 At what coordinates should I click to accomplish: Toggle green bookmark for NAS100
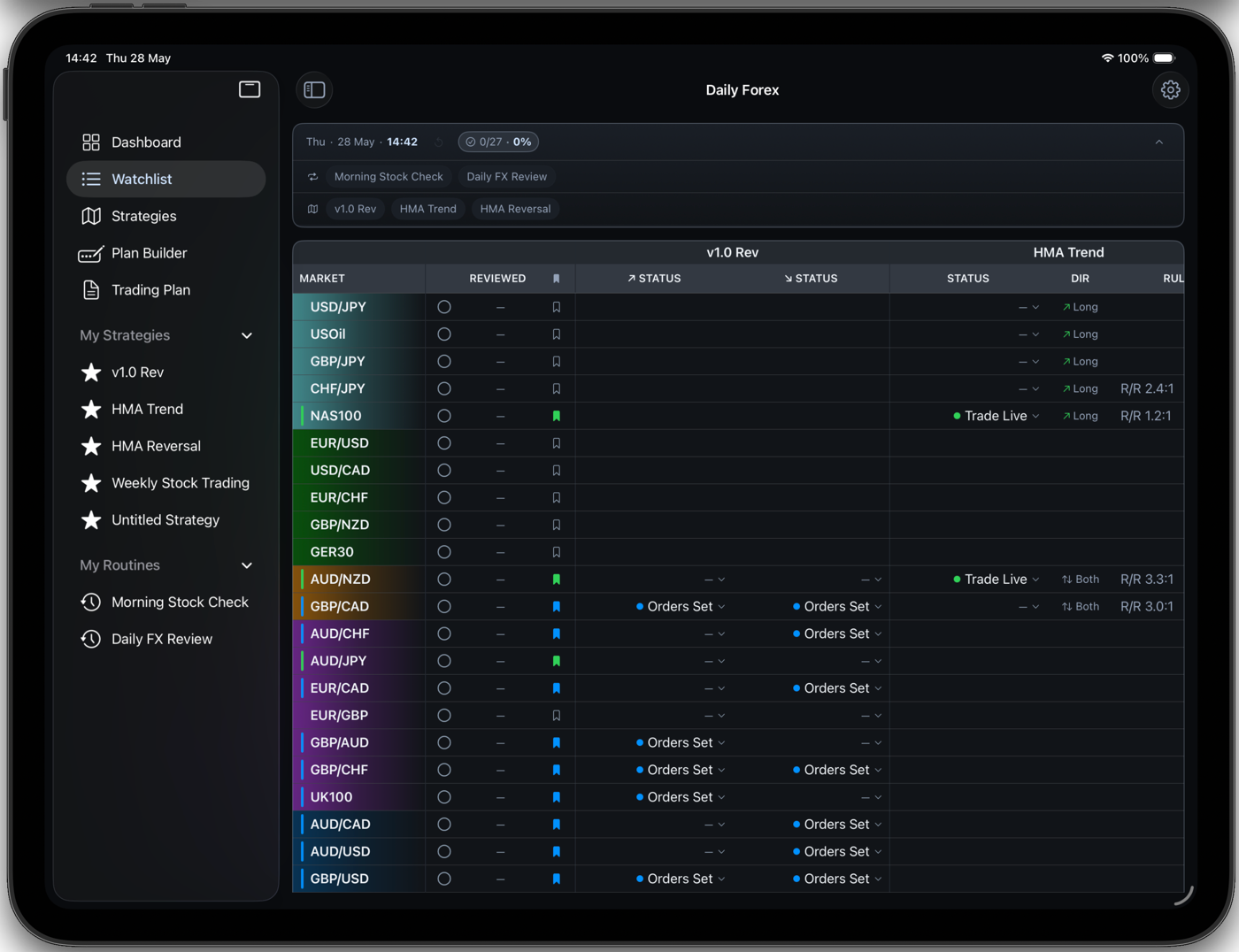557,416
